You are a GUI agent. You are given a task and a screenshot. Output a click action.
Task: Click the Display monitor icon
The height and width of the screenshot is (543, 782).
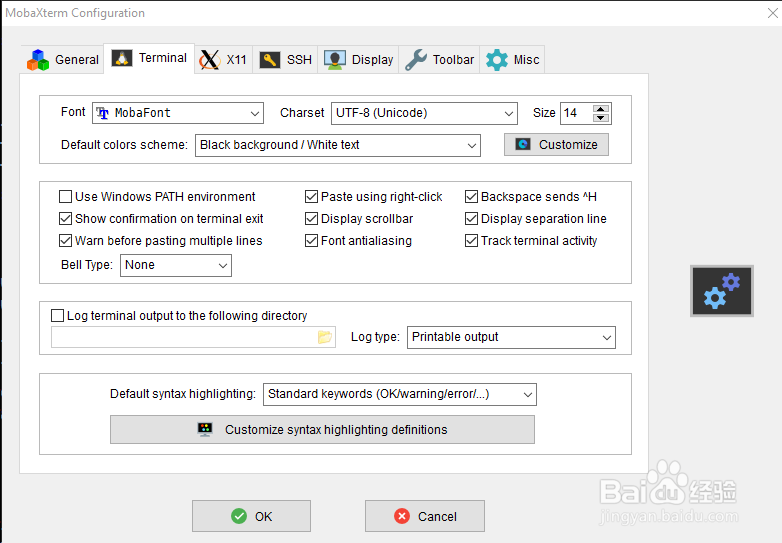[x=335, y=60]
